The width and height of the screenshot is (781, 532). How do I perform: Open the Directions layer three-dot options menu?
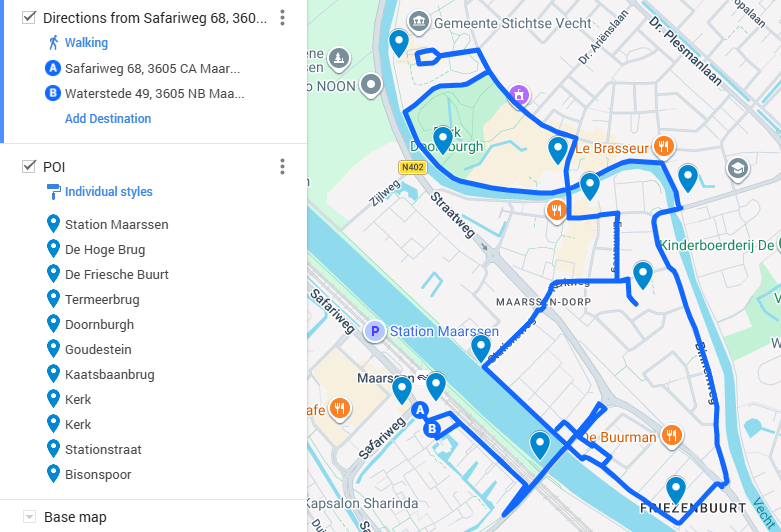click(282, 18)
